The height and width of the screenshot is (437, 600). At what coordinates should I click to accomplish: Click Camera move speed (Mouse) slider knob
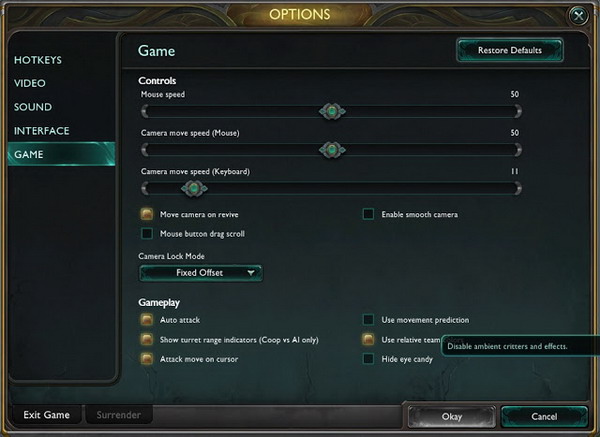[332, 150]
